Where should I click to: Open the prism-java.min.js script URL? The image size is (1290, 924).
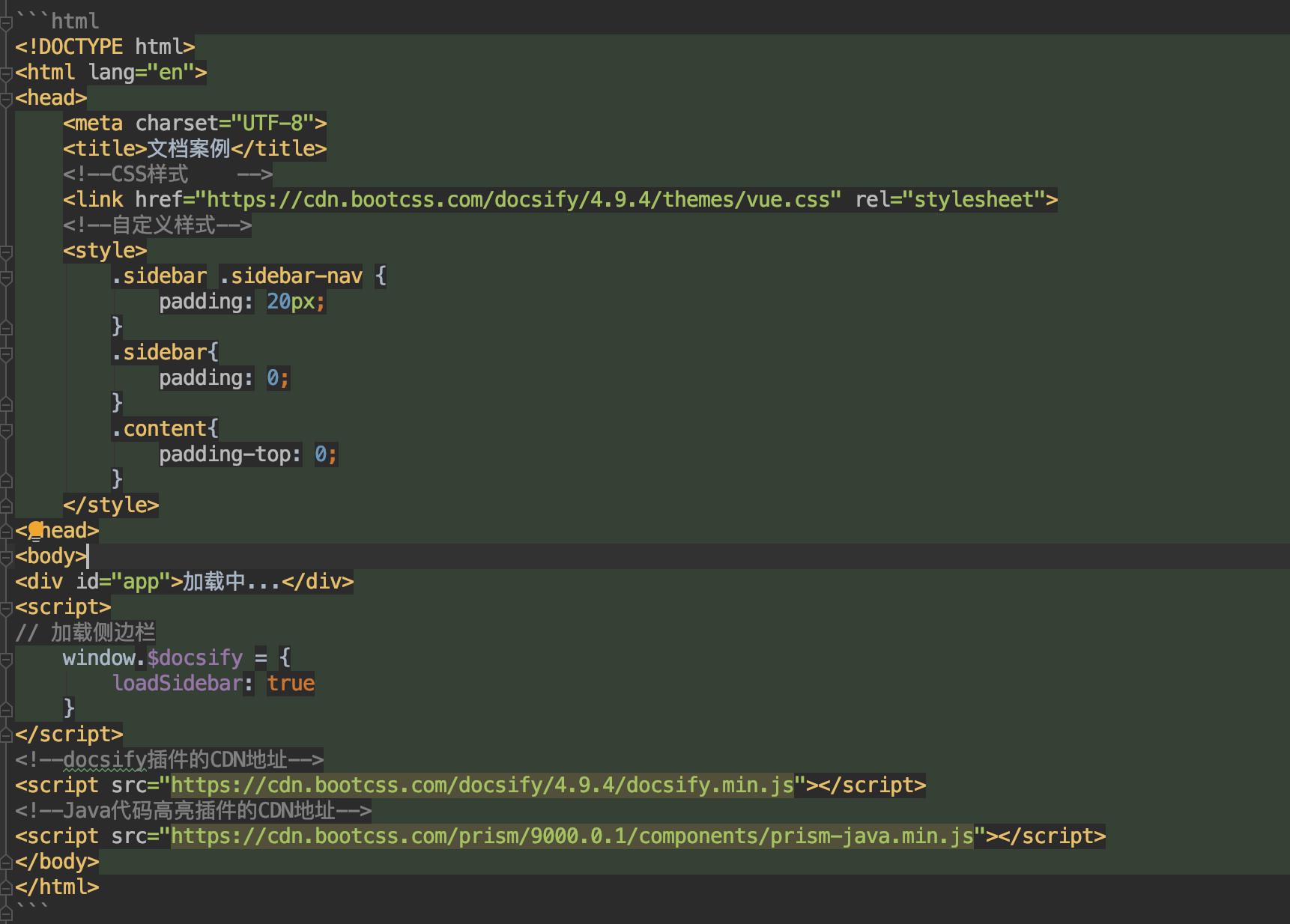tap(572, 836)
